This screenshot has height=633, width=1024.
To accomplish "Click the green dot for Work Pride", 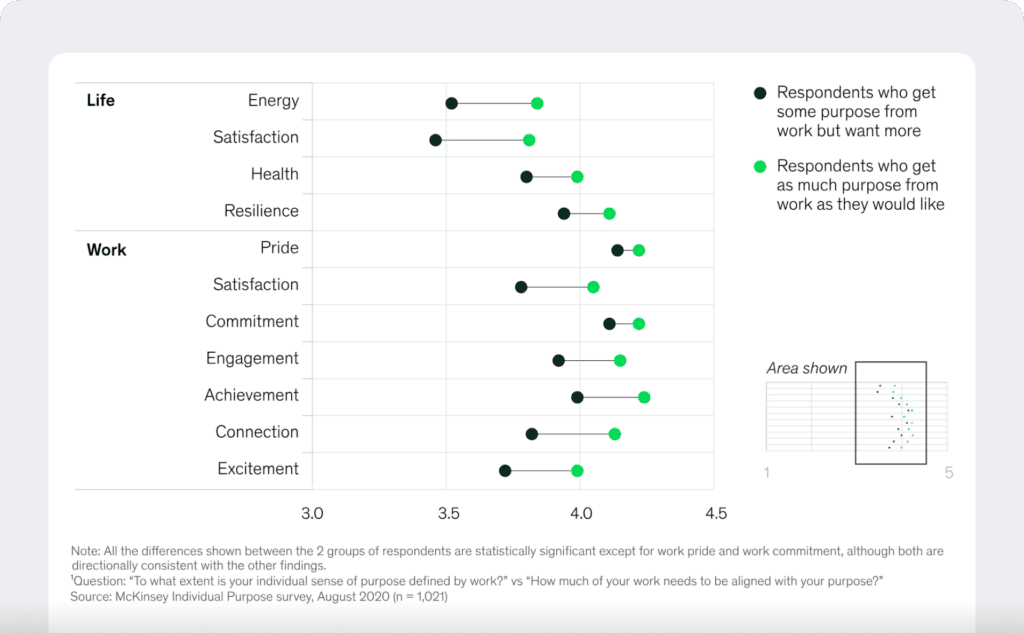I will click(x=639, y=250).
